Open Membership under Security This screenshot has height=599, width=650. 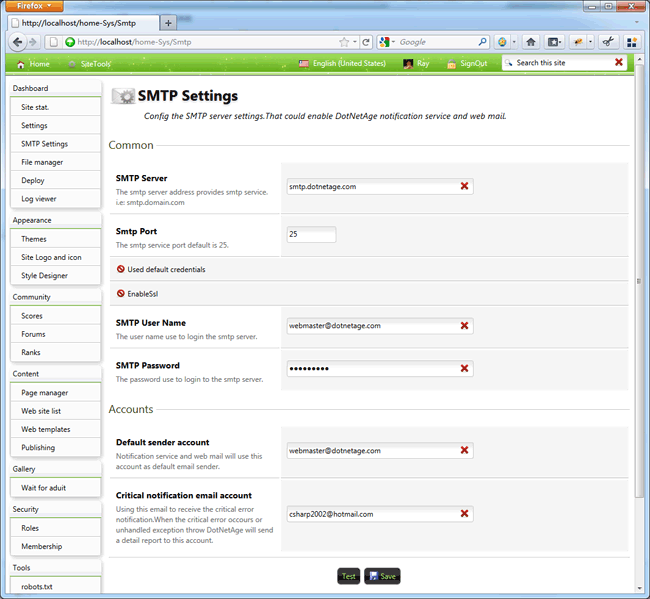click(x=56, y=546)
